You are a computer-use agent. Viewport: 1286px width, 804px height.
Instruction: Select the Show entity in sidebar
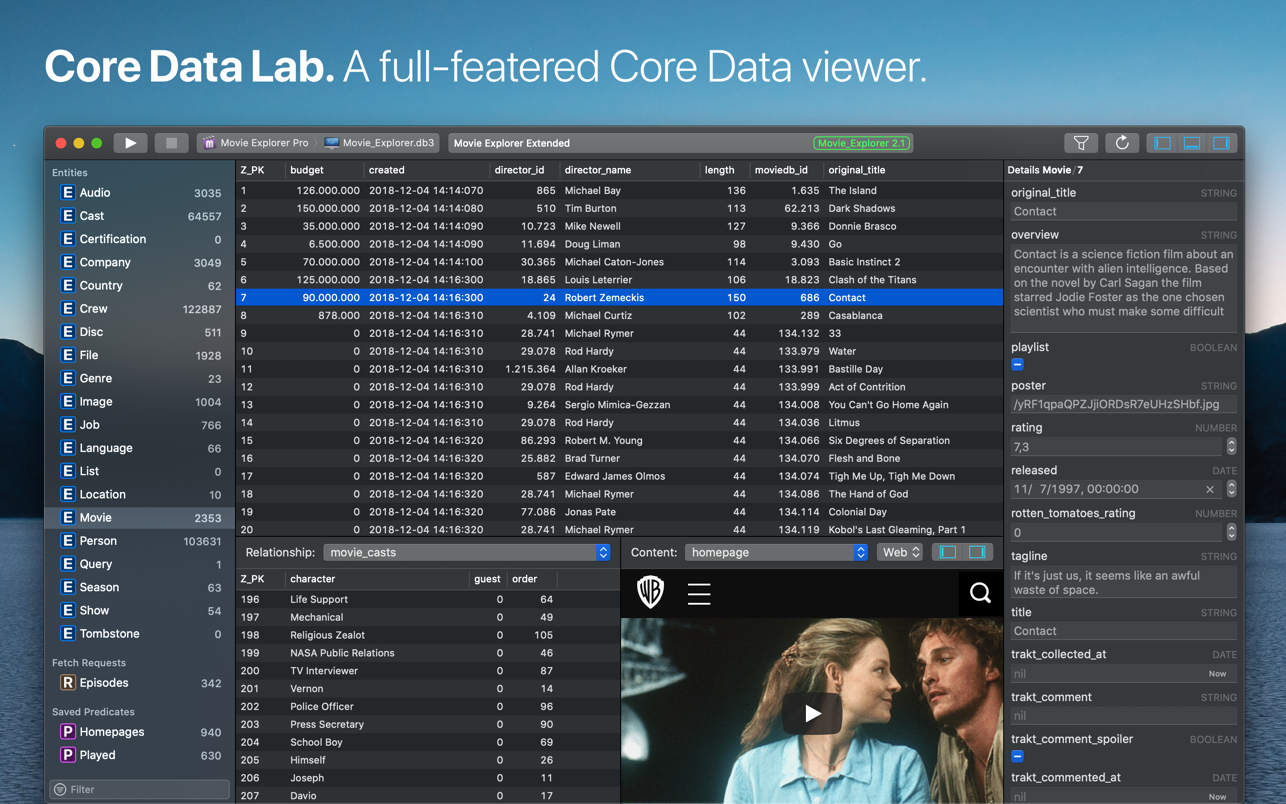click(x=140, y=610)
